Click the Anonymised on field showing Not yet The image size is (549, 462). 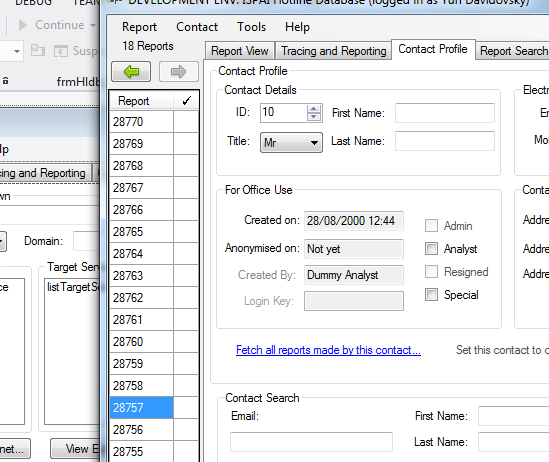(354, 249)
